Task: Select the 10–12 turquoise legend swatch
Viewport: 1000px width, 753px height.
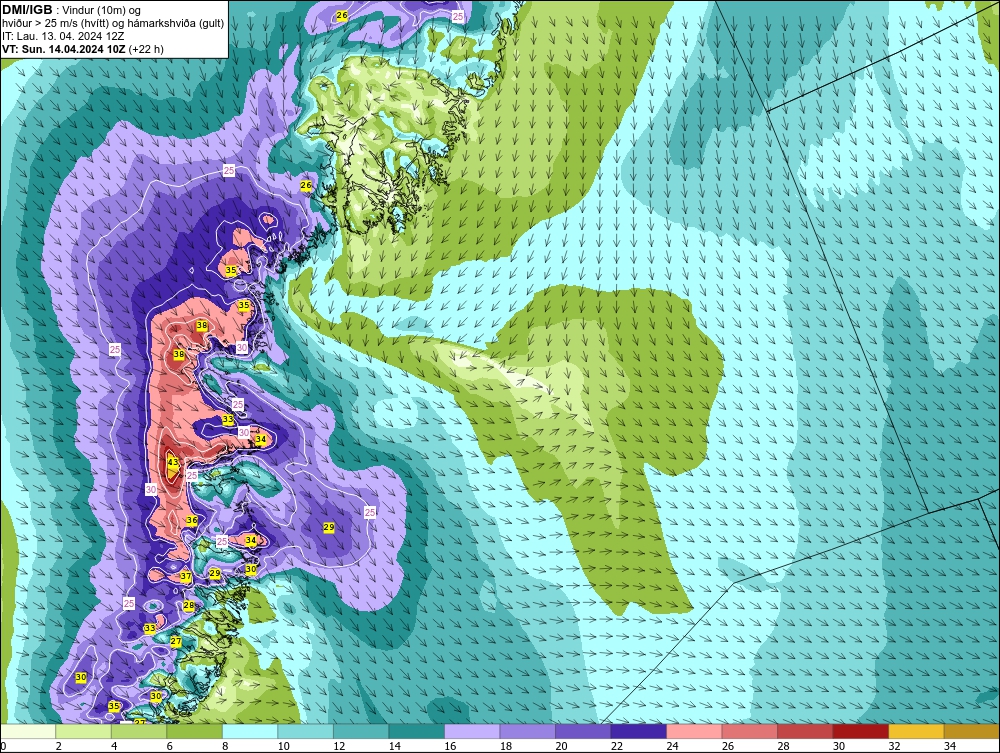Action: [x=305, y=731]
